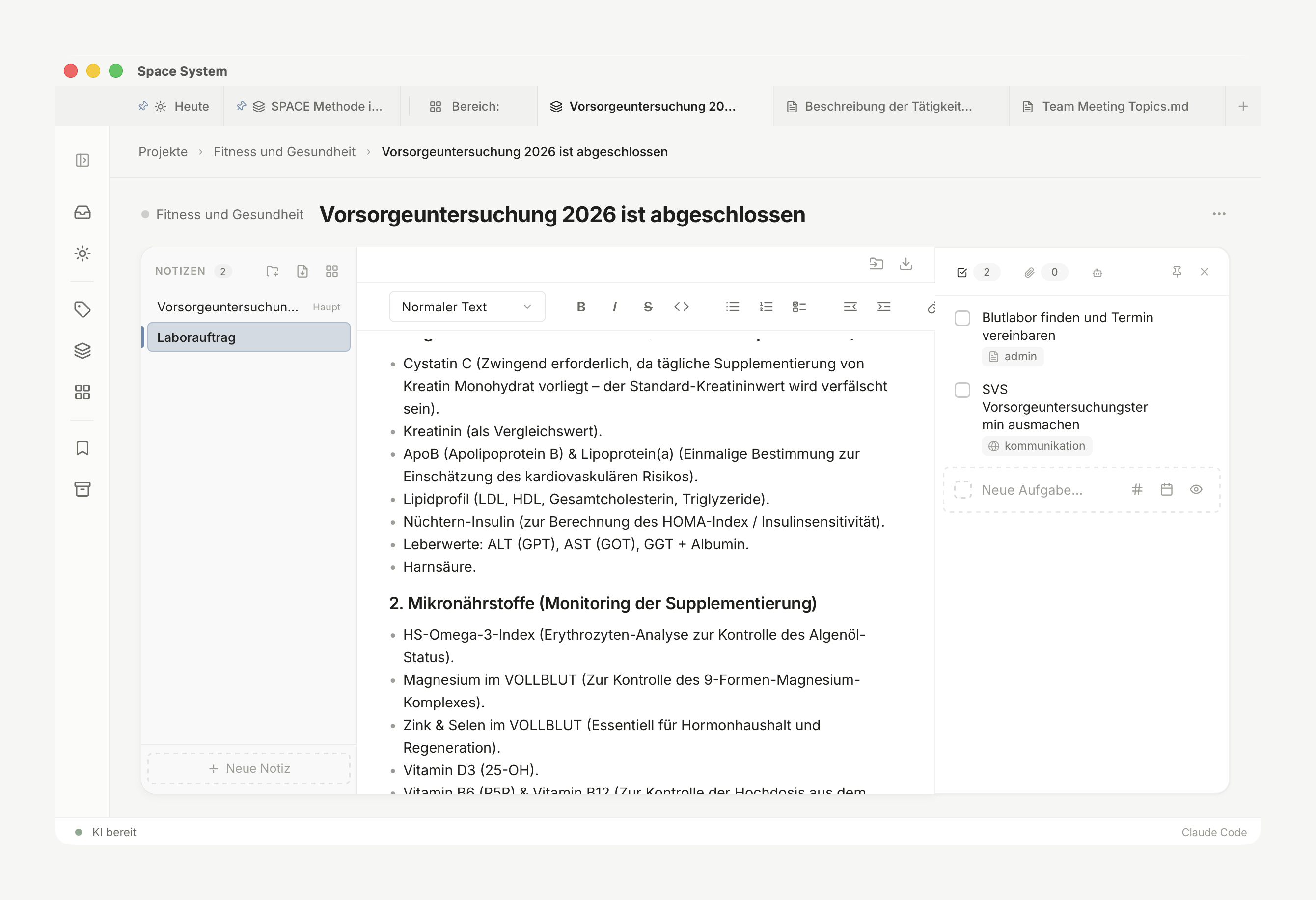
Task: Check the 'SVS Vorsorgeuntersuchungstermin ausmachen' task
Action: (962, 390)
